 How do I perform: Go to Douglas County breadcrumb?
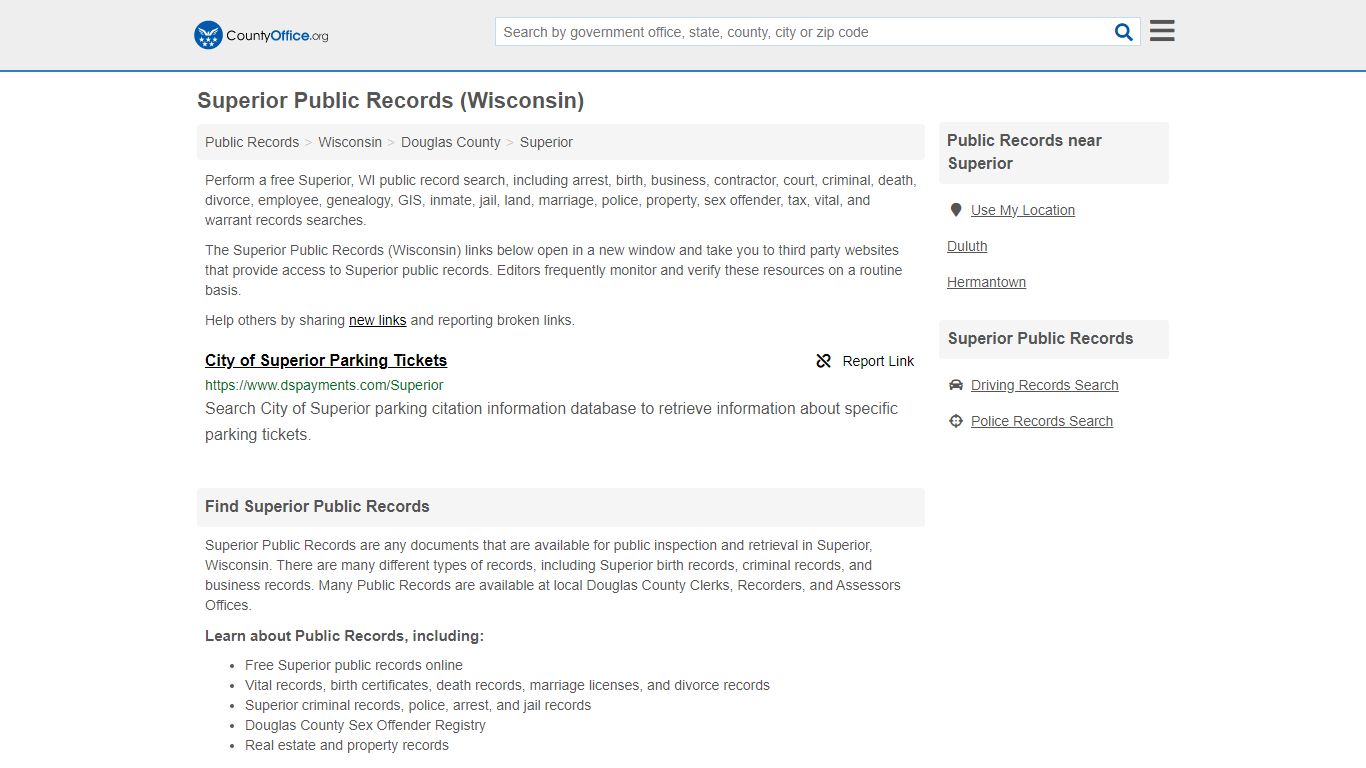tap(451, 142)
